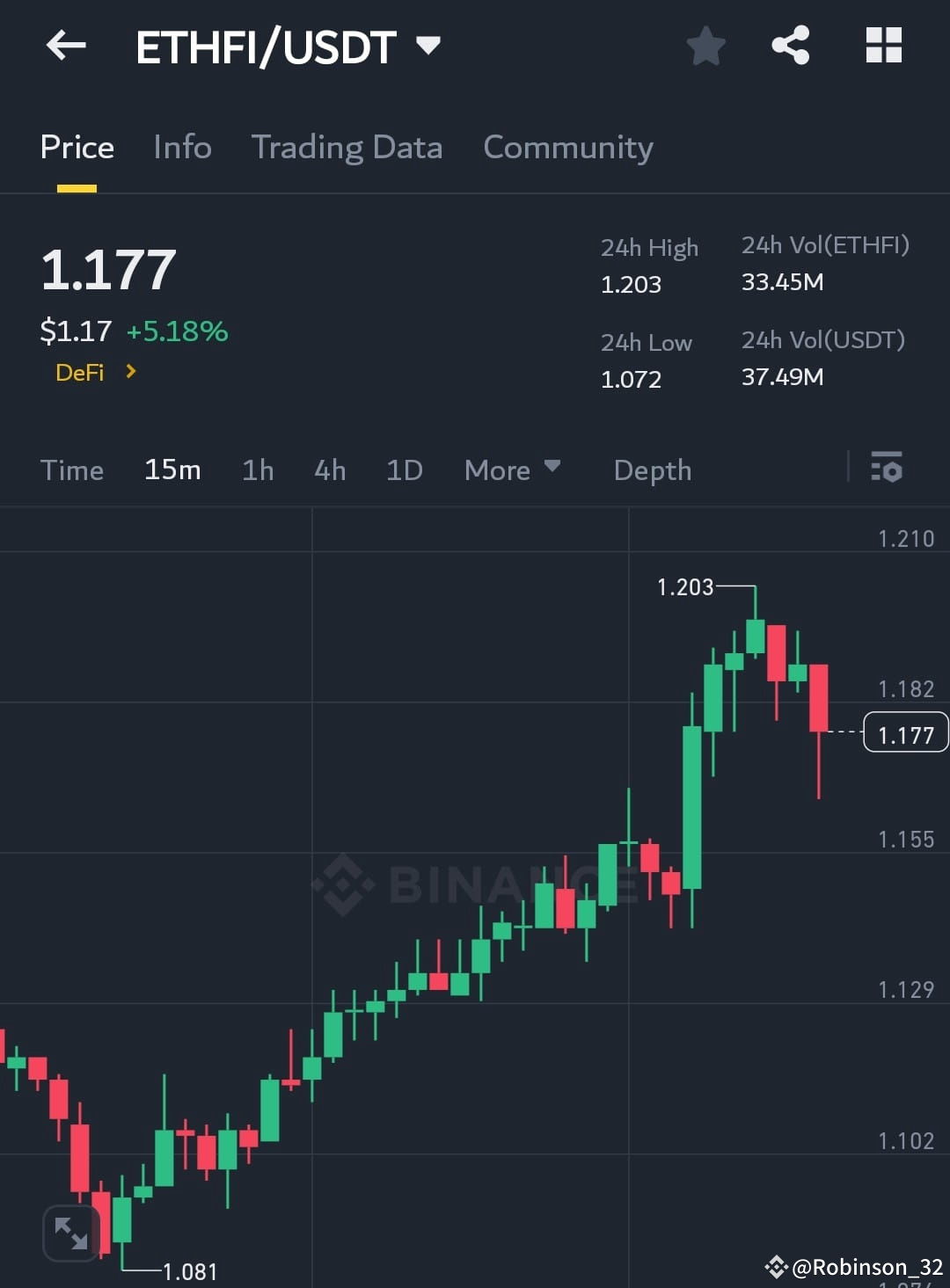This screenshot has width=950, height=1288.
Task: Select the Time line chart option
Action: (x=72, y=469)
